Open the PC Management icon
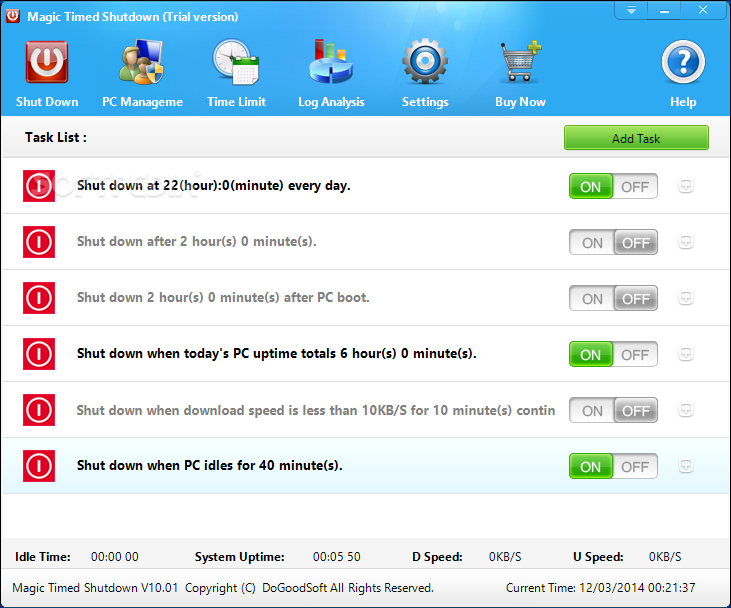The width and height of the screenshot is (731, 608). tap(142, 62)
